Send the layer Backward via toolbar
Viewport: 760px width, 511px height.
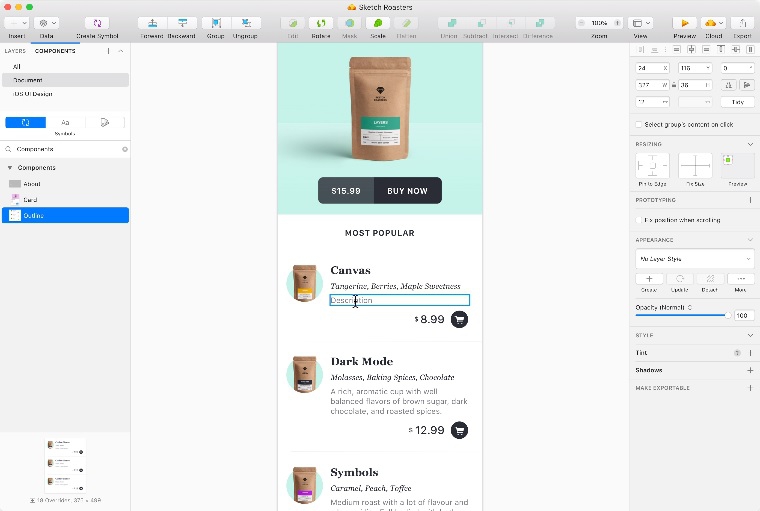click(182, 23)
